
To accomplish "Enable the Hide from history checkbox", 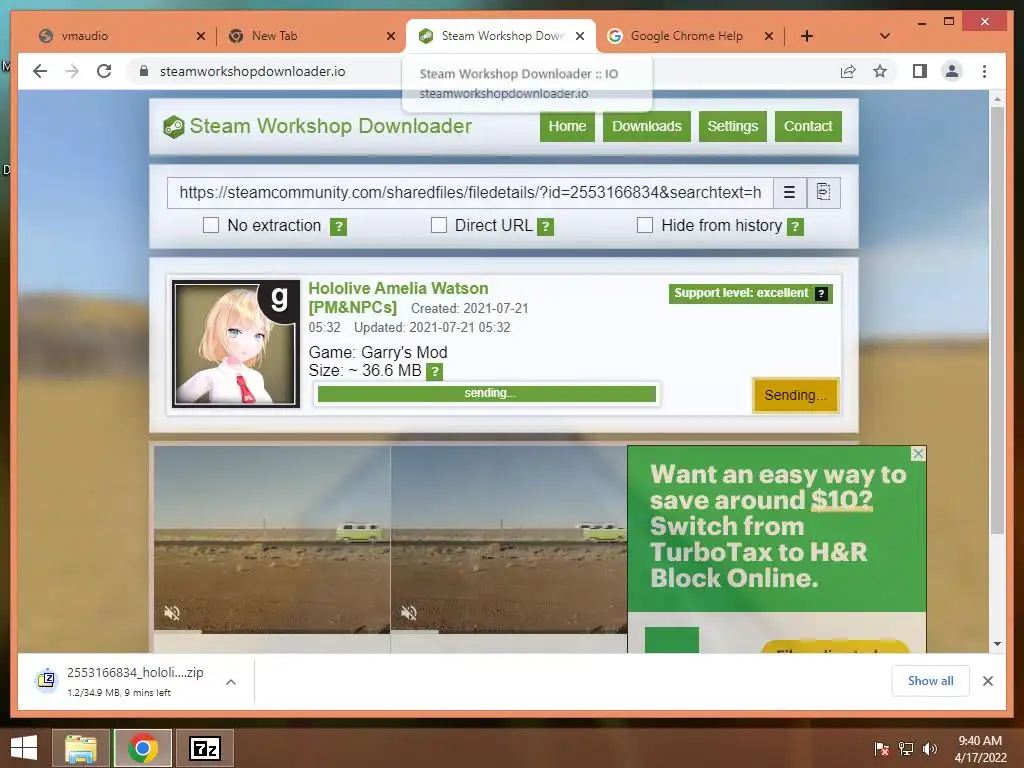I will point(645,225).
